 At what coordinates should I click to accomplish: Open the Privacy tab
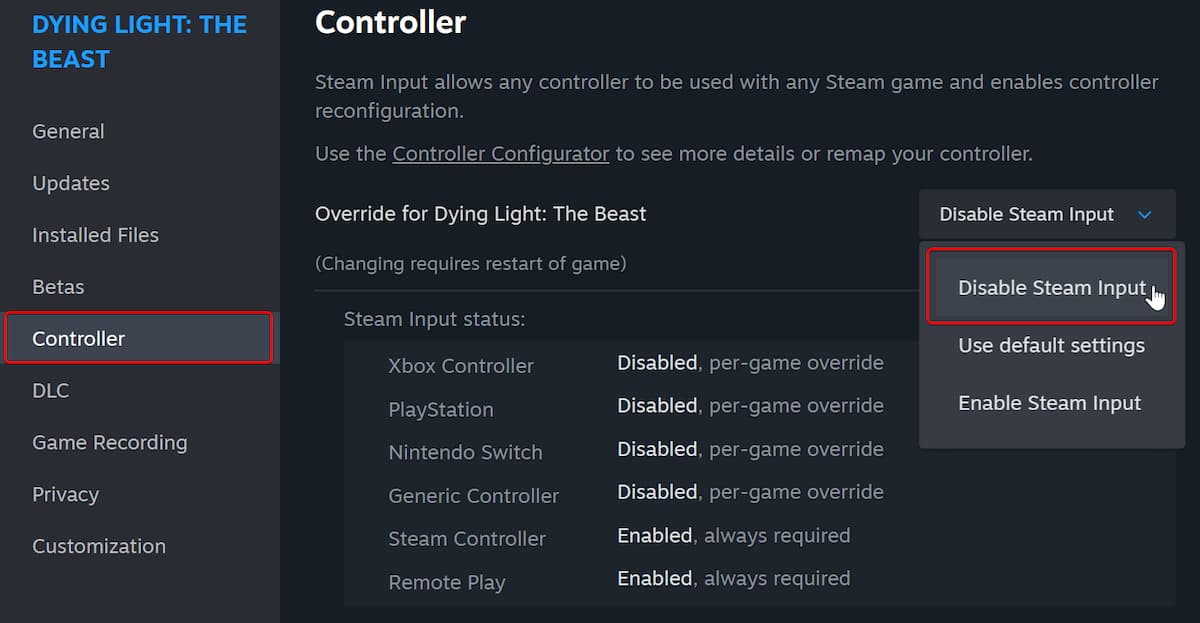(x=65, y=494)
